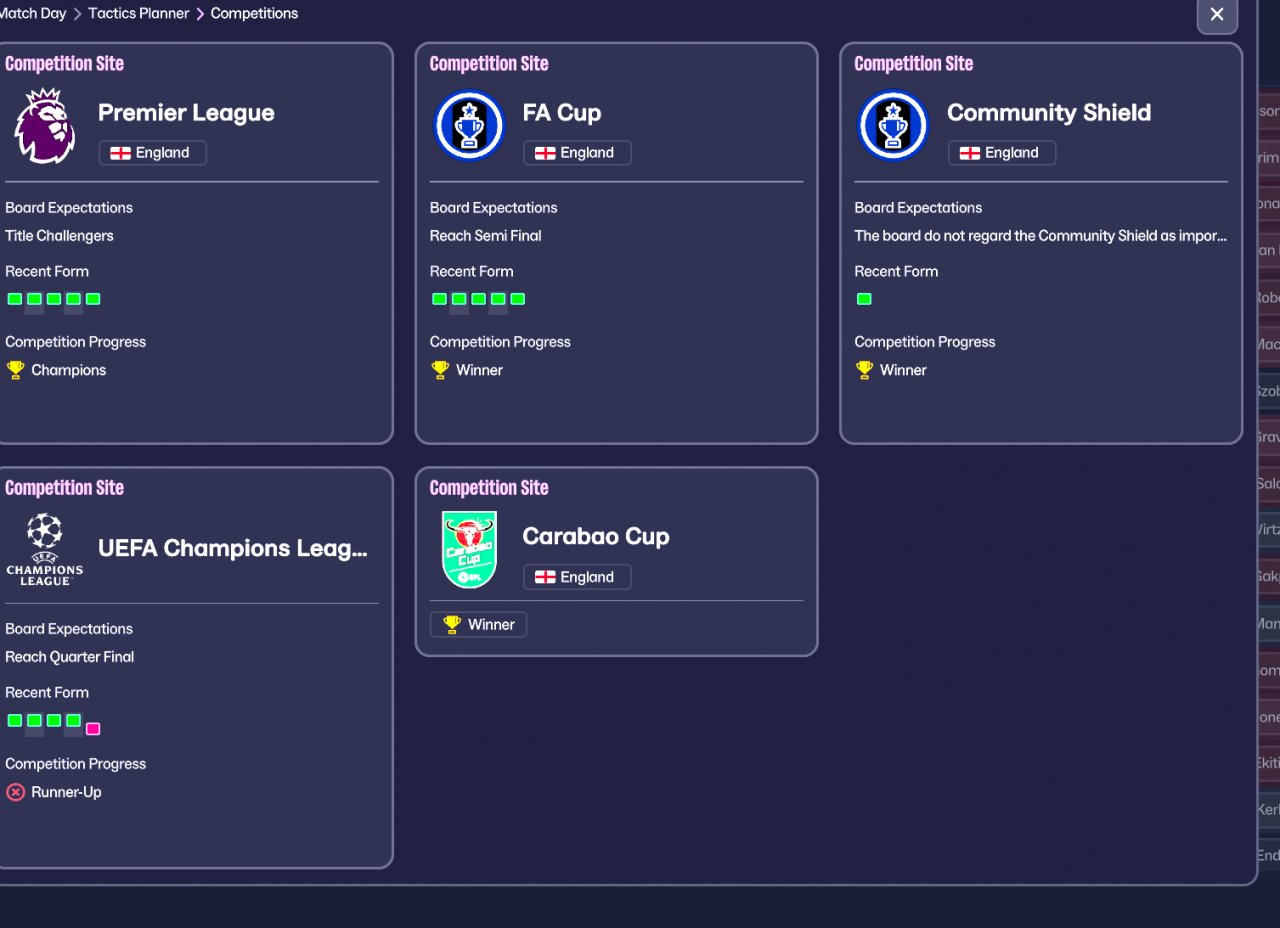Click the Champions progress text
The width and height of the screenshot is (1280, 928).
(68, 370)
